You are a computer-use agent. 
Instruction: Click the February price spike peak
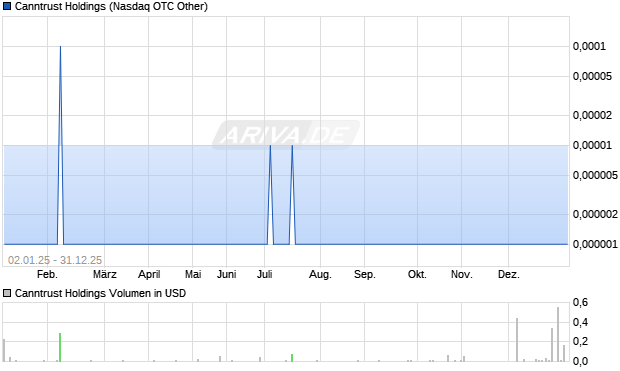coord(60,47)
